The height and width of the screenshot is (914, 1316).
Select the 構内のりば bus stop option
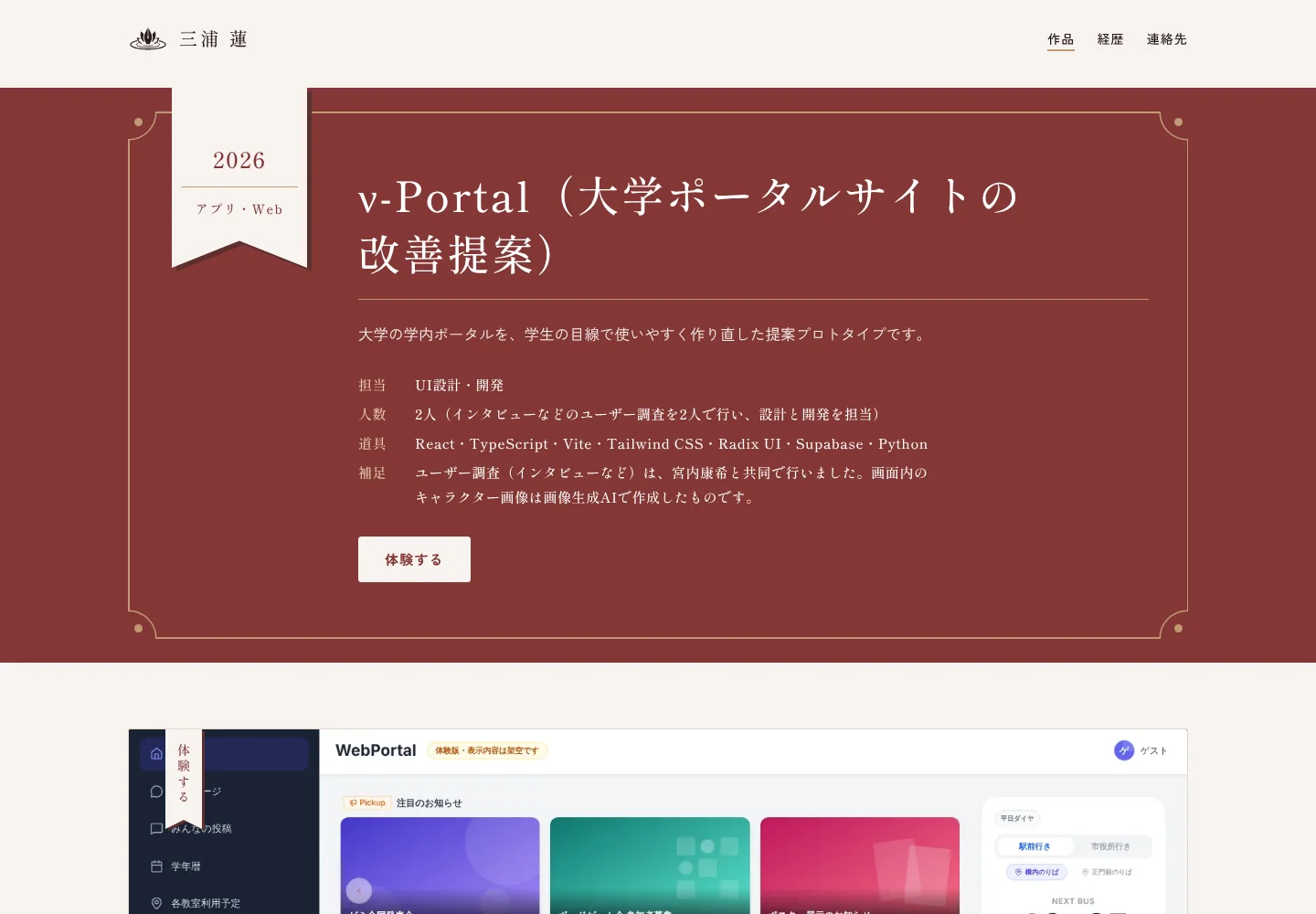pyautogui.click(x=1036, y=872)
